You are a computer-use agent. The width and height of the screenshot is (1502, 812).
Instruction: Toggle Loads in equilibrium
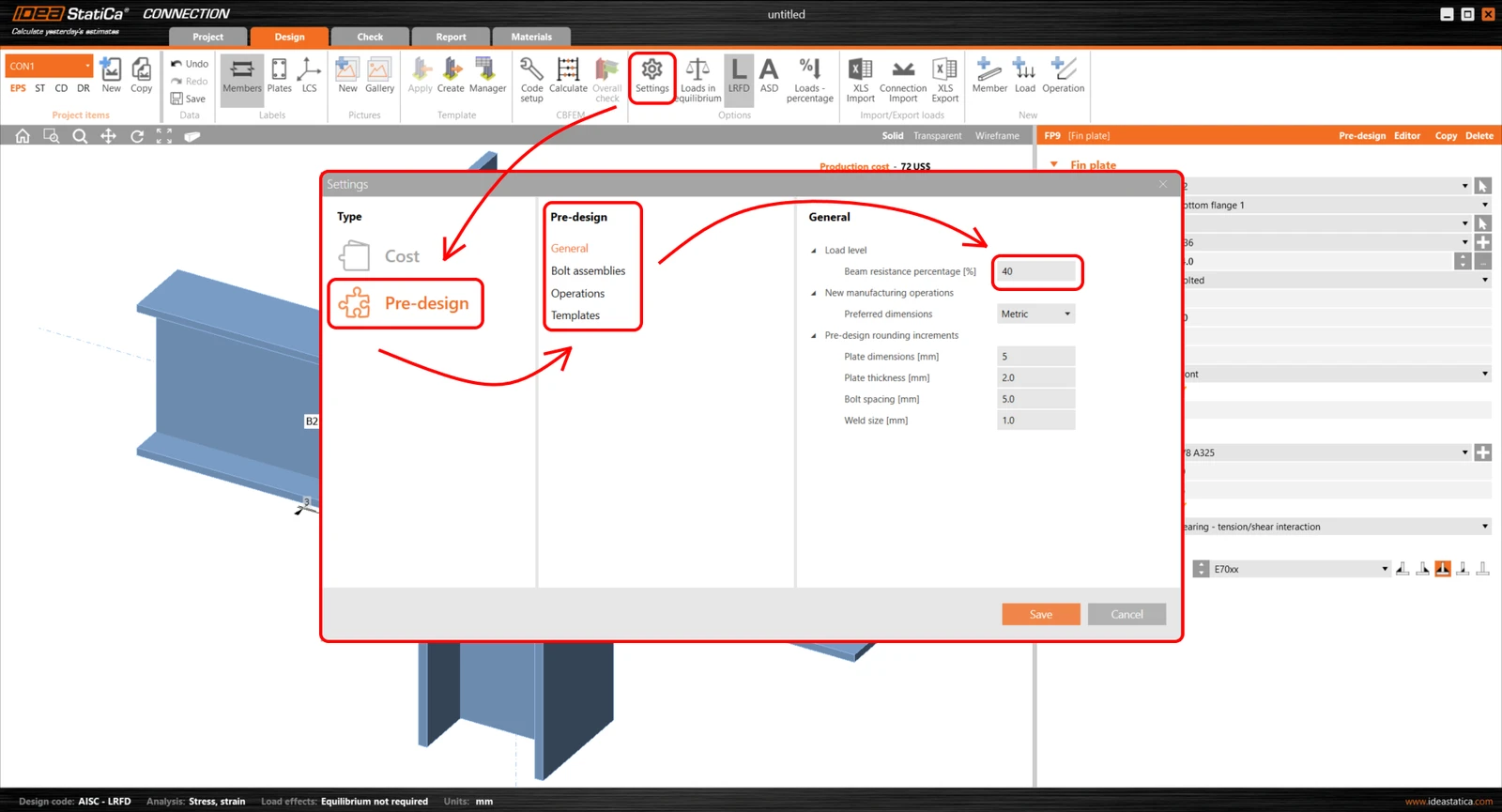tap(697, 81)
